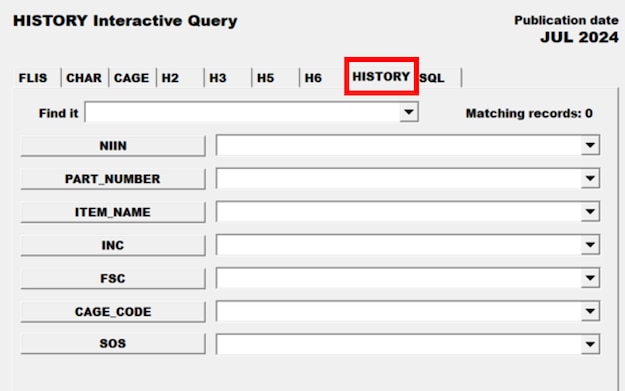
Task: Open the FSC dropdown arrow
Action: (590, 277)
